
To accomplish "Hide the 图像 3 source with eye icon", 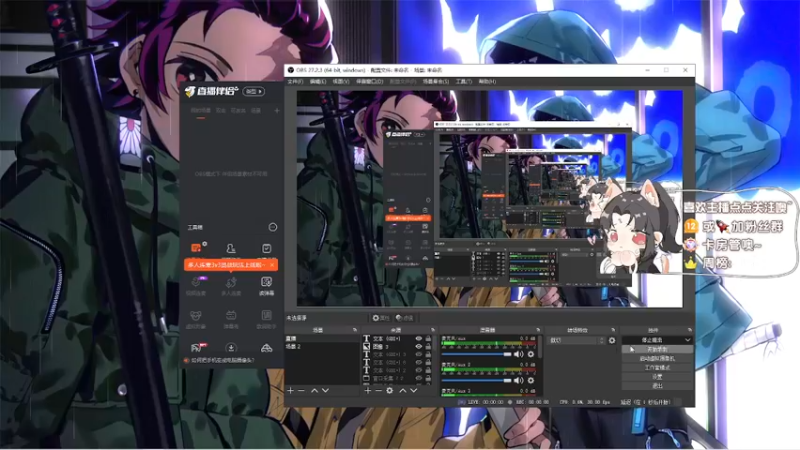I will click(x=419, y=346).
